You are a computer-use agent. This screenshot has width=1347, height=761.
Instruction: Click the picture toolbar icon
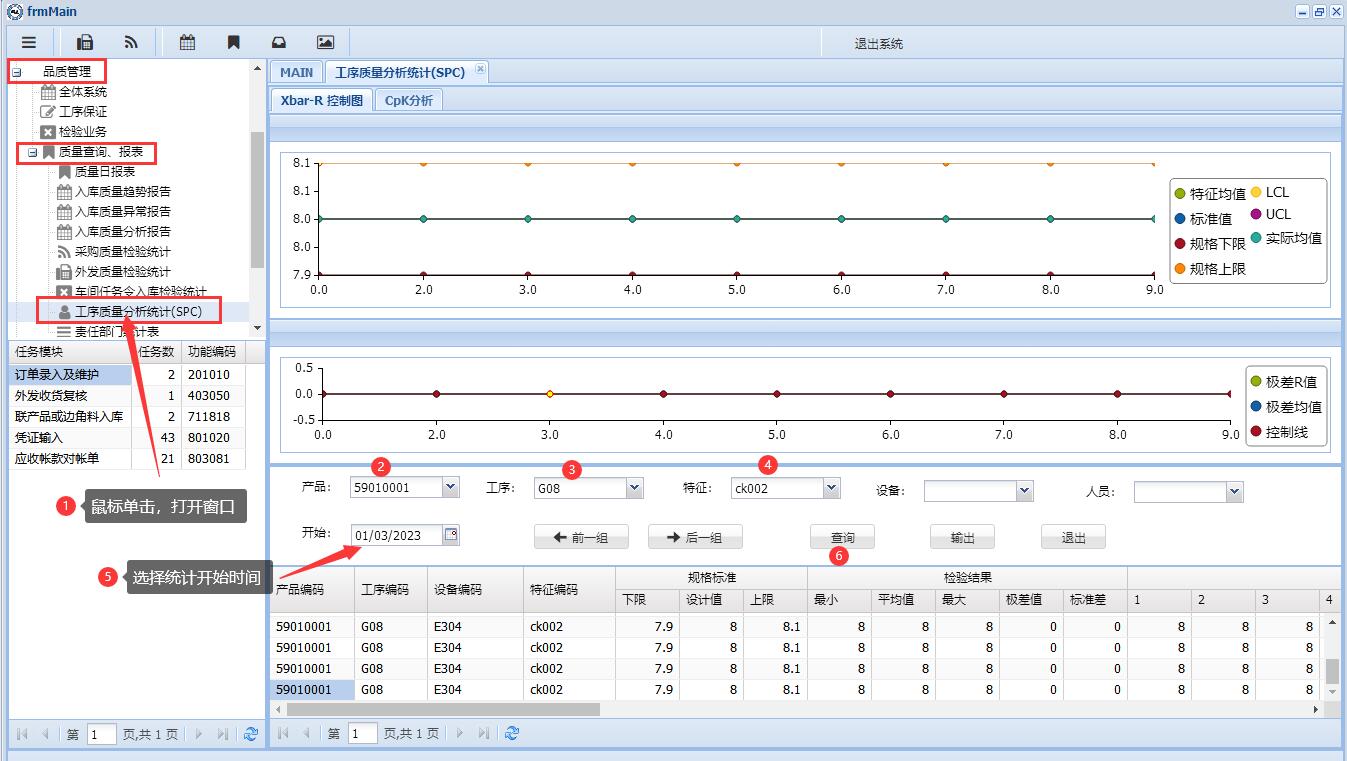[325, 42]
